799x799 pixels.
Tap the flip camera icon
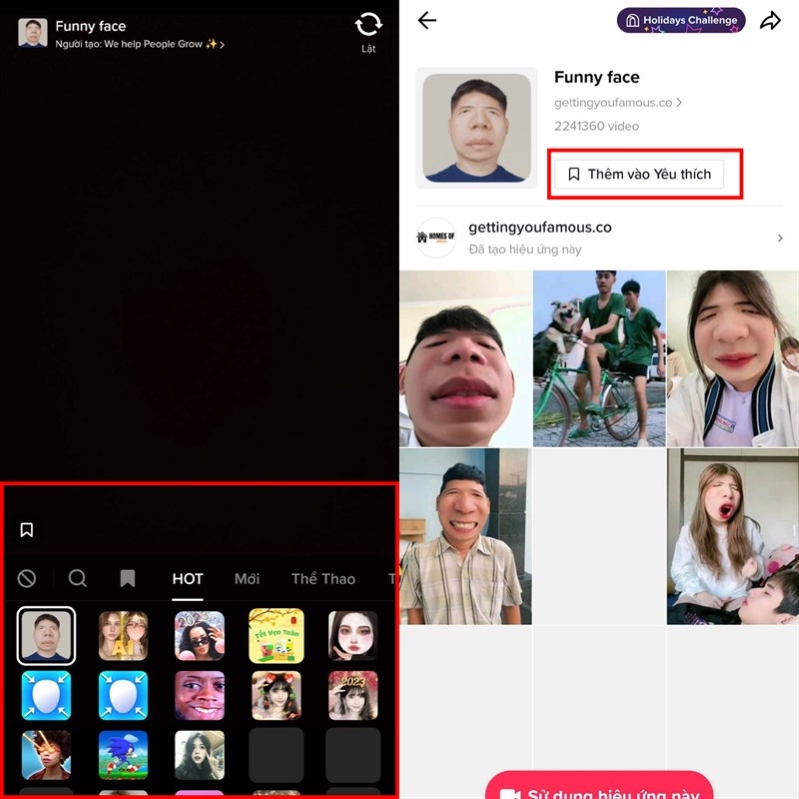pyautogui.click(x=368, y=26)
